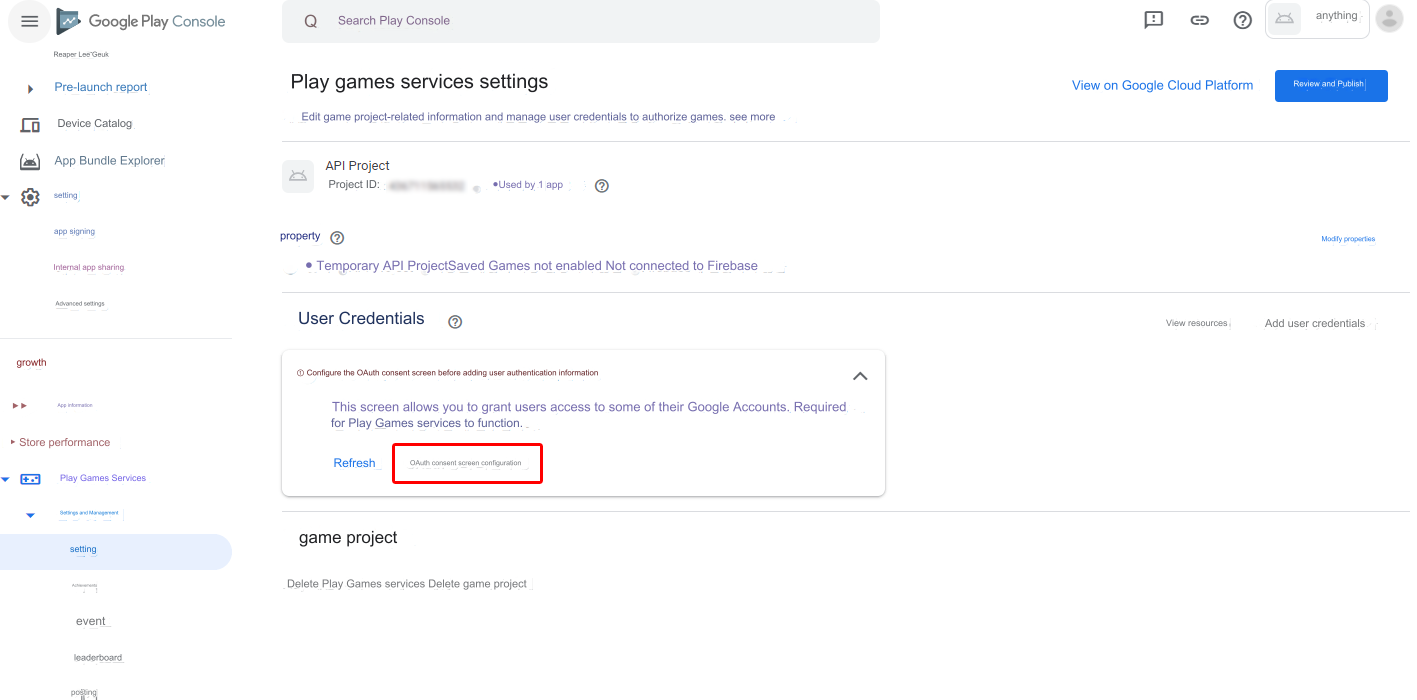The height and width of the screenshot is (700, 1417).
Task: Click Review and Publish button
Action: pos(1331,86)
